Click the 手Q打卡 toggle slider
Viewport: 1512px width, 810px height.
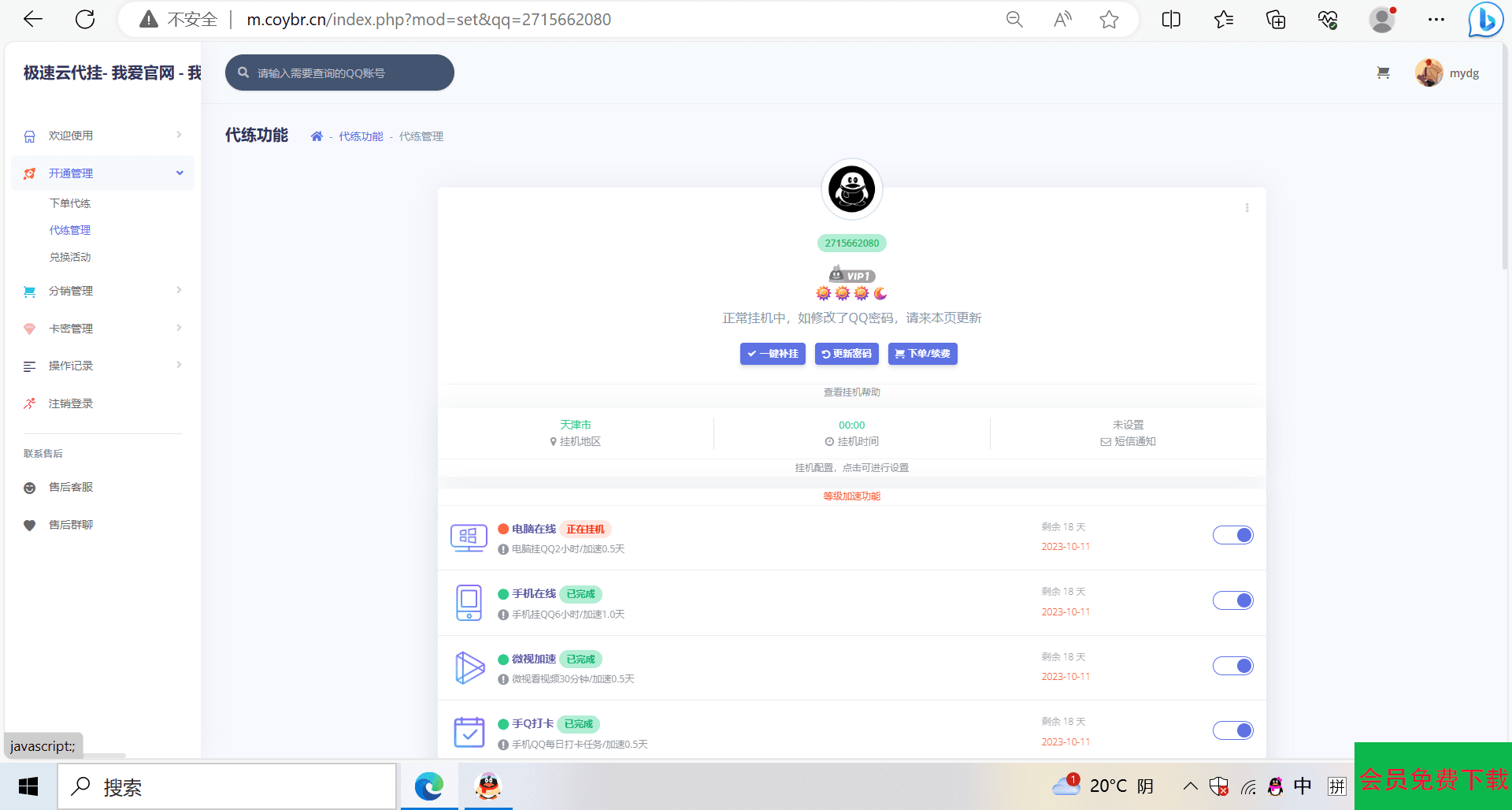click(x=1232, y=731)
